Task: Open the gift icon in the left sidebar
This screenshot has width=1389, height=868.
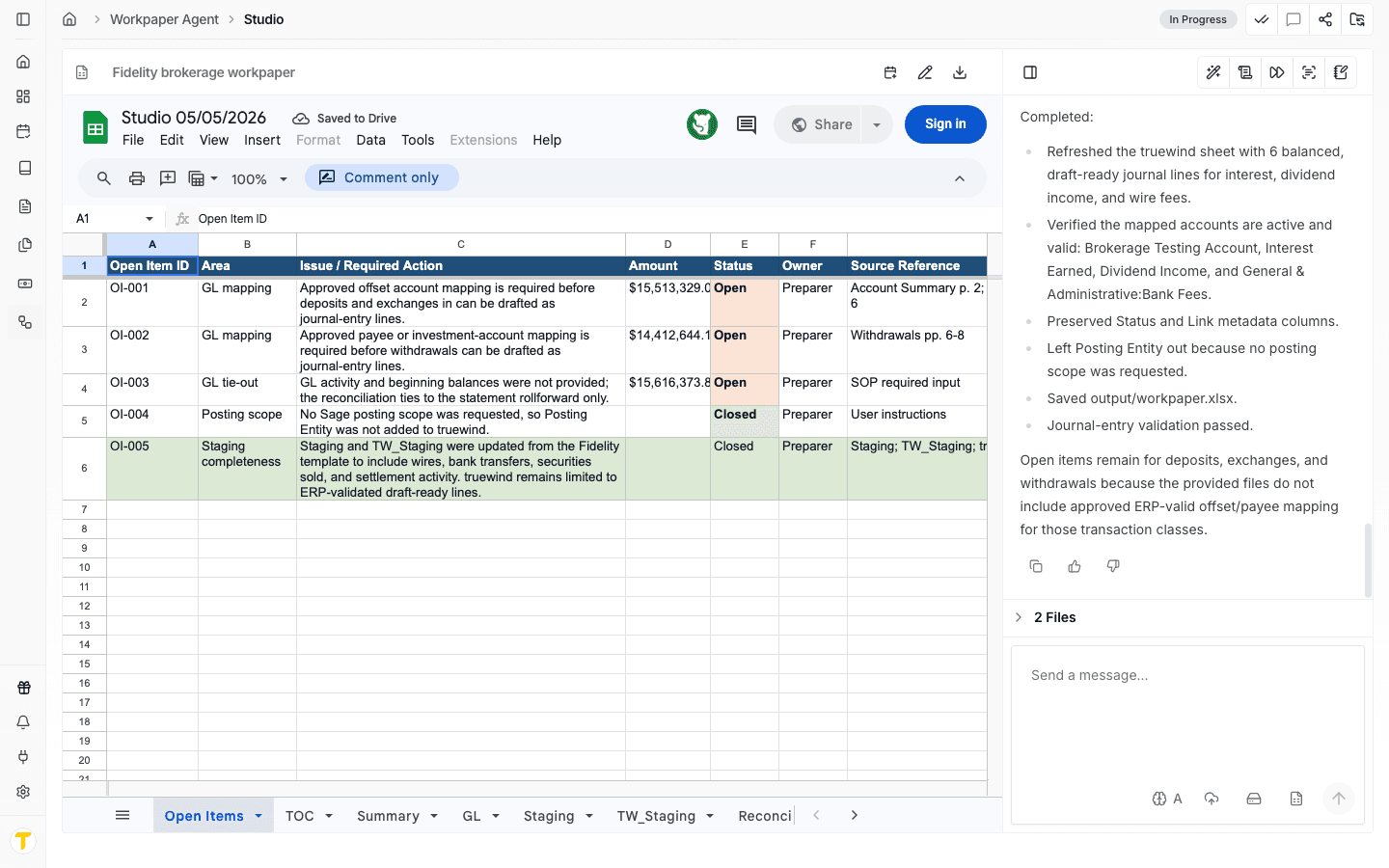Action: point(23,688)
